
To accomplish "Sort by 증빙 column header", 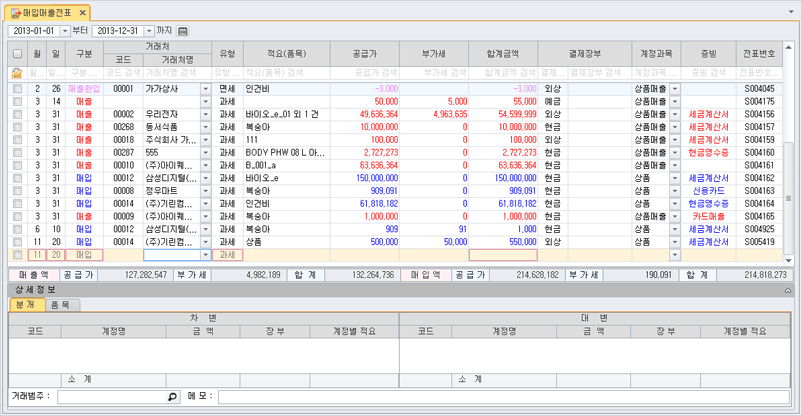I will pyautogui.click(x=708, y=54).
